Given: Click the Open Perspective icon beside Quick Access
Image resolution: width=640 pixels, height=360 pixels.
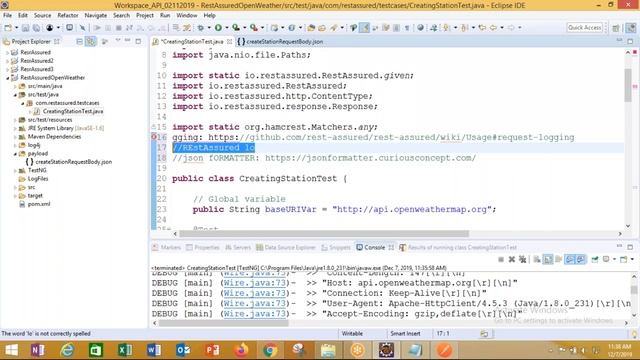Looking at the screenshot, I should 616,28.
